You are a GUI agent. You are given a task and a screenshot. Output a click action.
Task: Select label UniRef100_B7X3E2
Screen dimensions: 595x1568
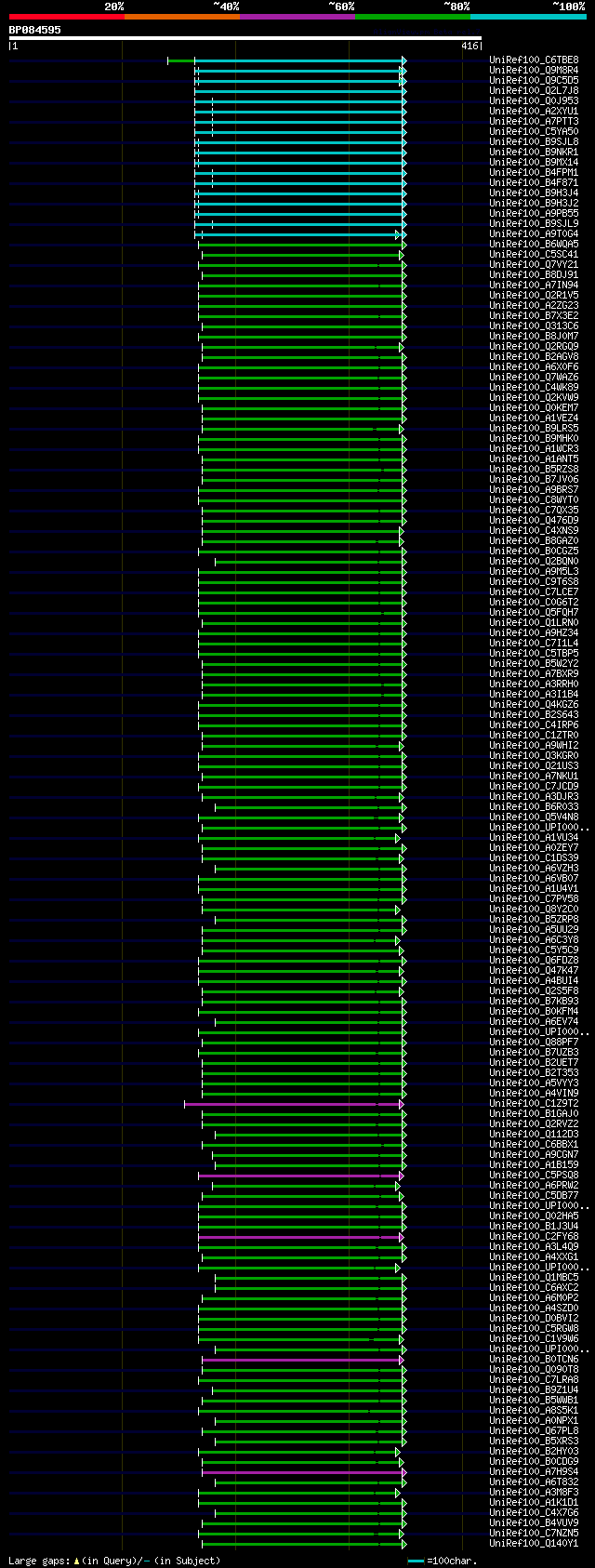[x=534, y=316]
